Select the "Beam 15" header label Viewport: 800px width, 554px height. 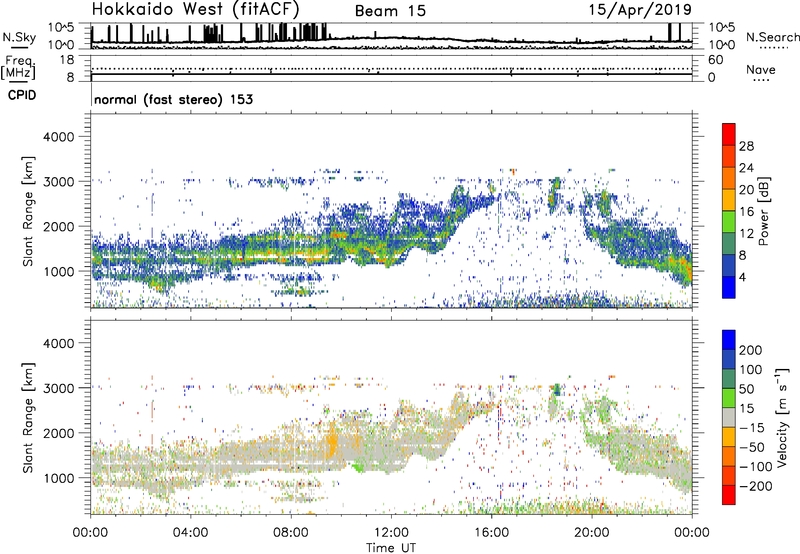[x=390, y=11]
